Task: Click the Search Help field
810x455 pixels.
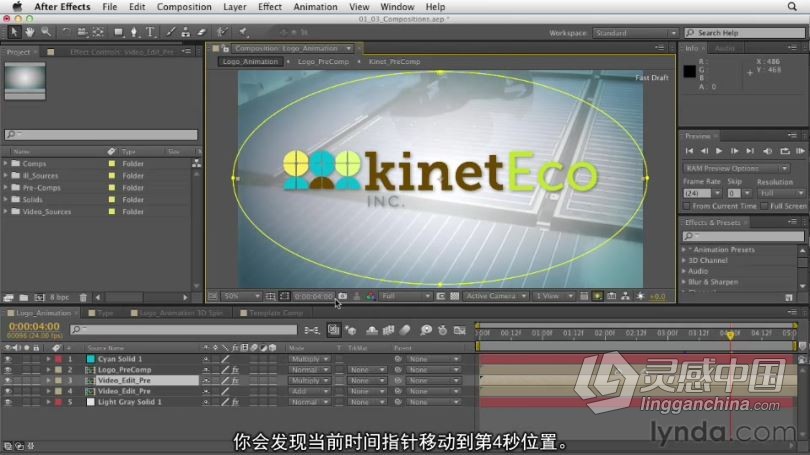Action: click(744, 33)
